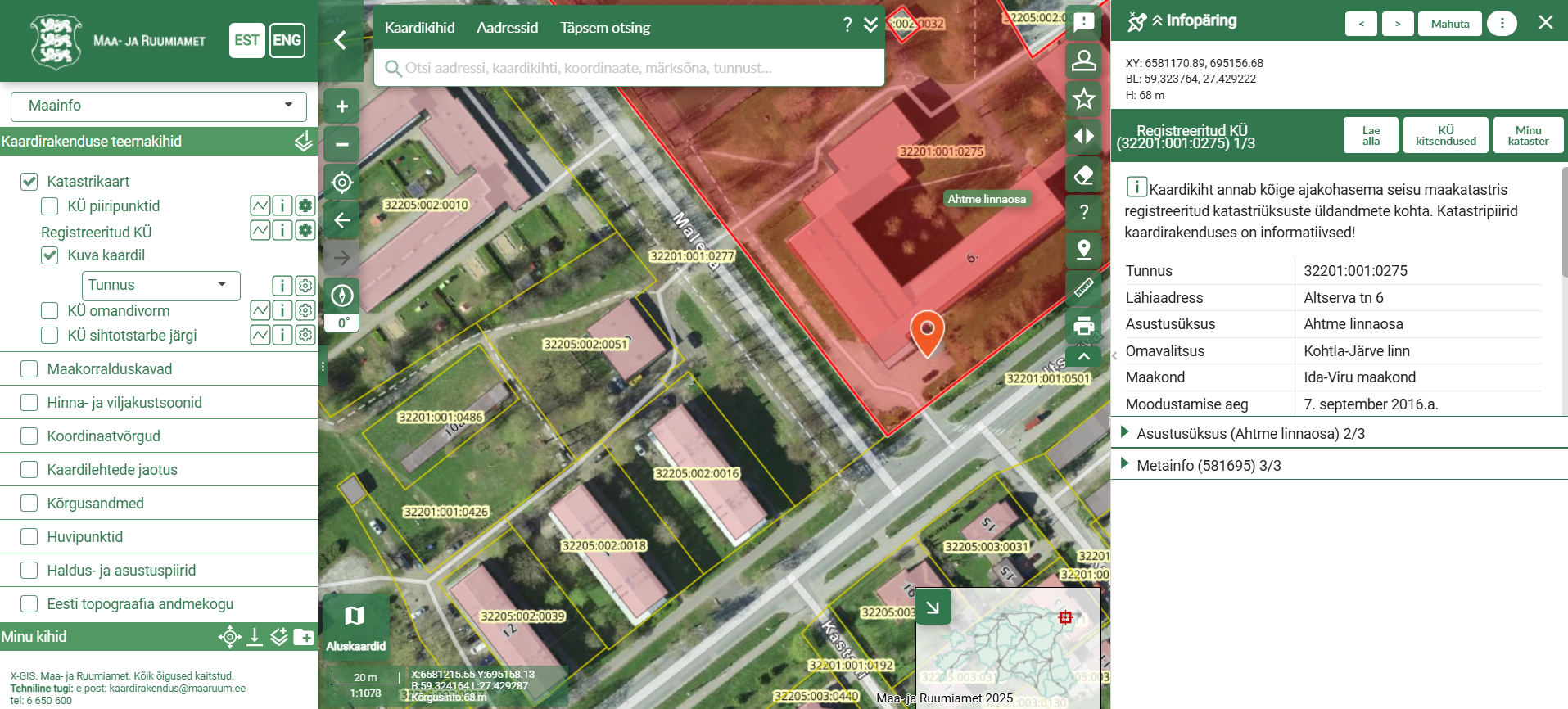Expand the Asustusüksus (Ahtme linnaosa) 2/3 section
This screenshot has width=1568, height=709.
(x=1250, y=434)
